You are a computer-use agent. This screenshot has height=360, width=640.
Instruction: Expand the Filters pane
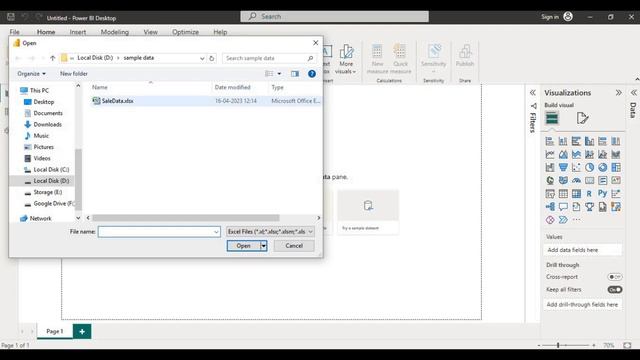[533, 93]
